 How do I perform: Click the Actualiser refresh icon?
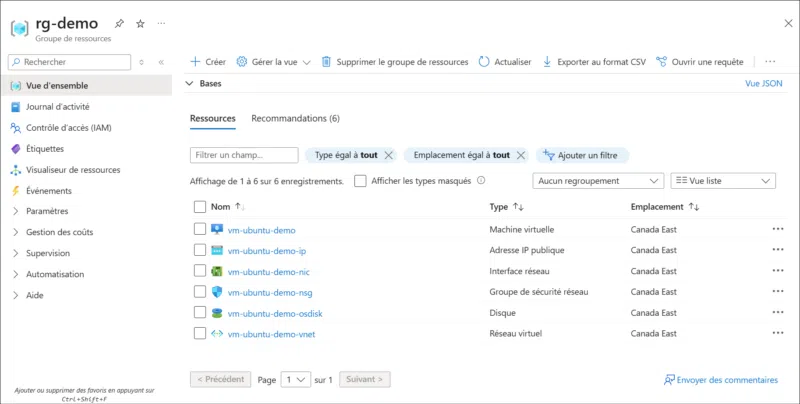[x=484, y=62]
